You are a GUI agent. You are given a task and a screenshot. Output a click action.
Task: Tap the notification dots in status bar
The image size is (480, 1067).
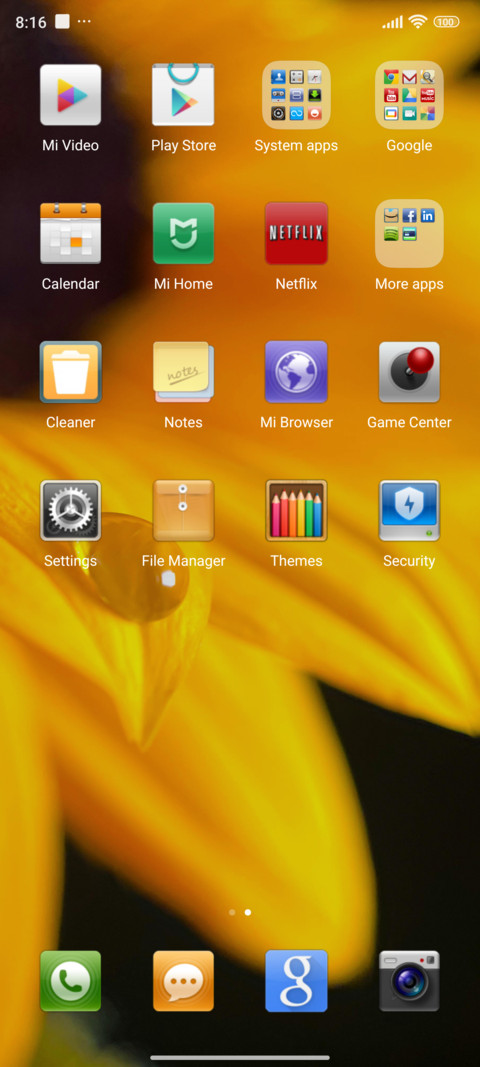pyautogui.click(x=84, y=22)
